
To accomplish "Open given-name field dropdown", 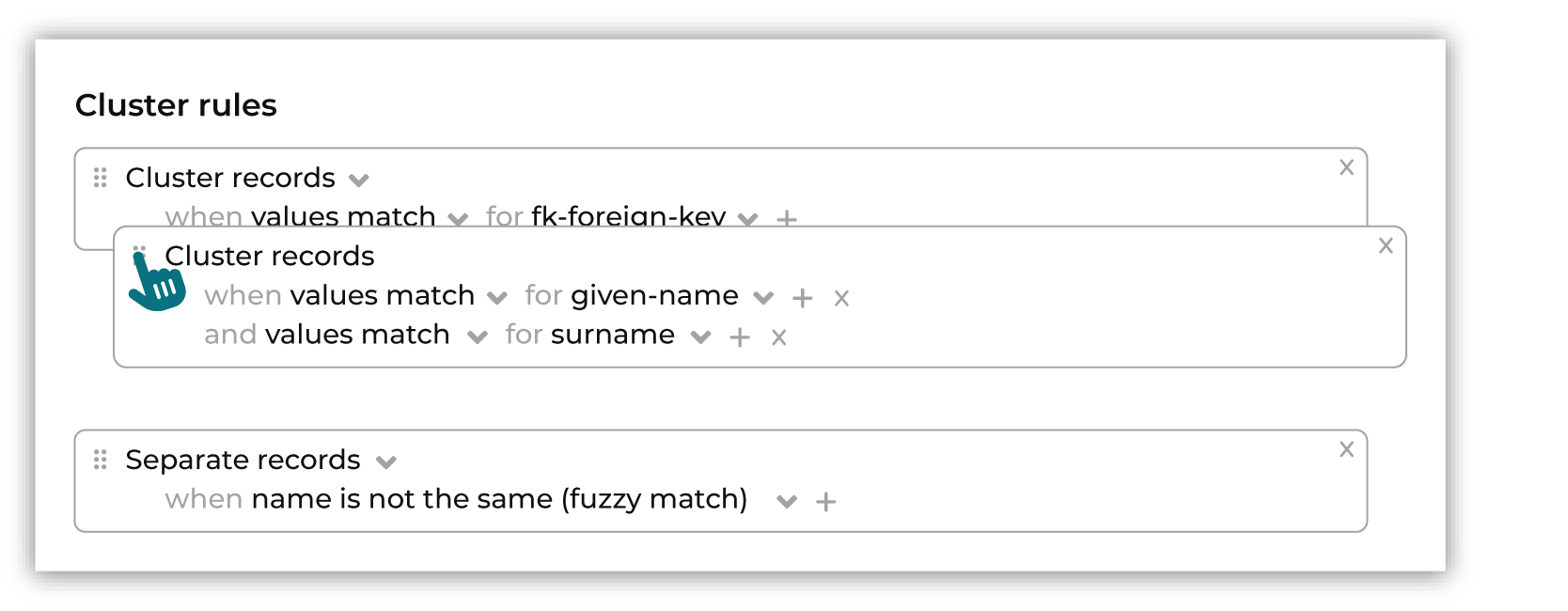I will tap(763, 298).
